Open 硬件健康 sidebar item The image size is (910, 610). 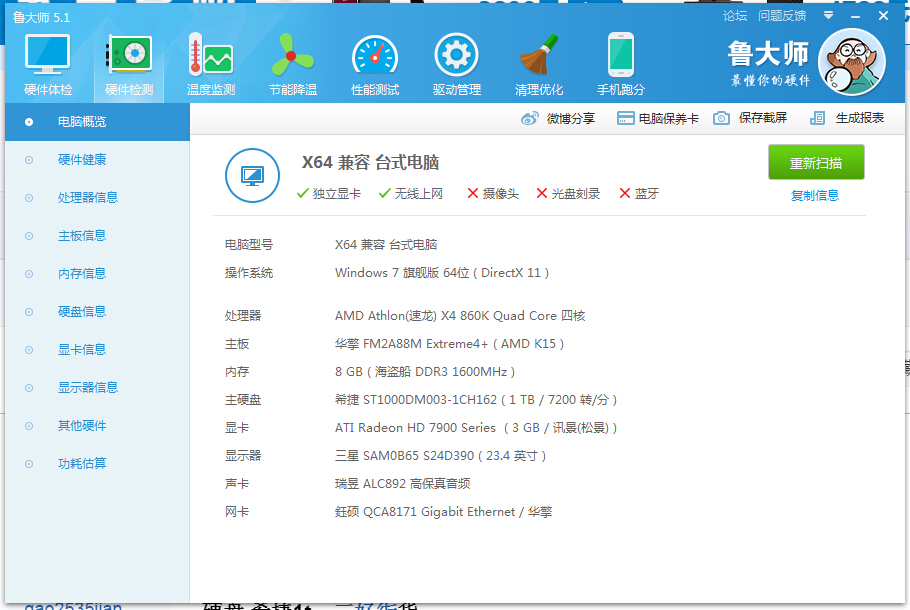(82, 160)
